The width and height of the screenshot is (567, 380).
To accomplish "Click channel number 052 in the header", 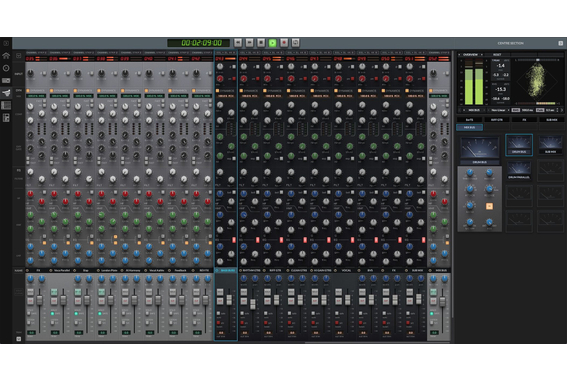I will pyautogui.click(x=433, y=58).
